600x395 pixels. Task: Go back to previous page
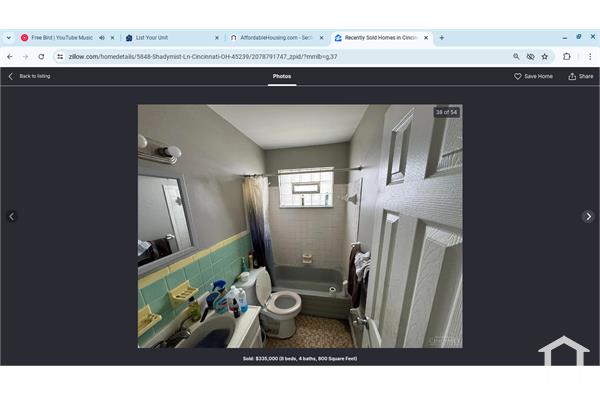(x=10, y=57)
